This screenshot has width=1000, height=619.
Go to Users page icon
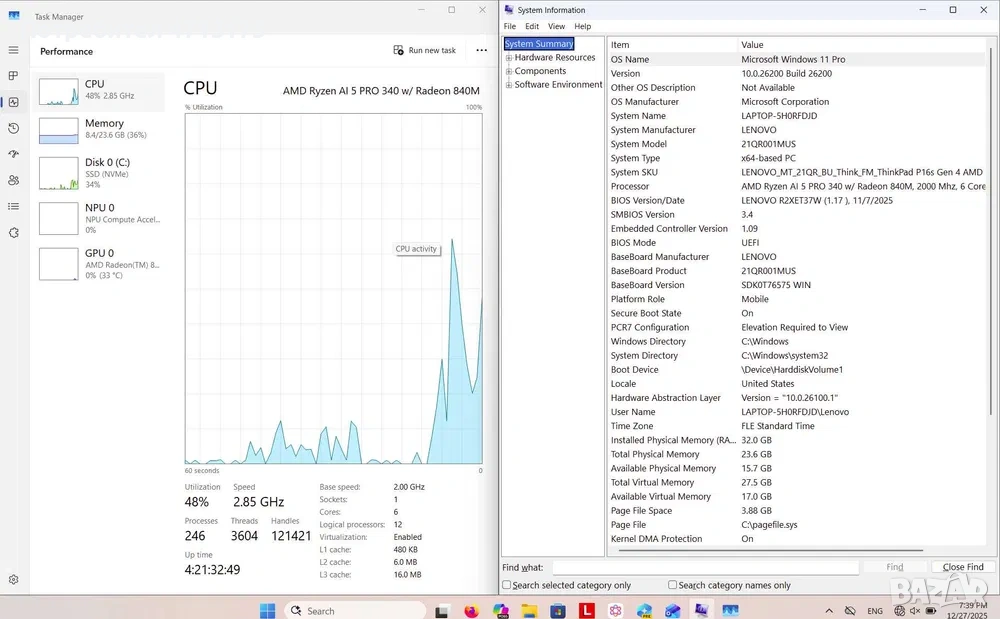pyautogui.click(x=13, y=180)
